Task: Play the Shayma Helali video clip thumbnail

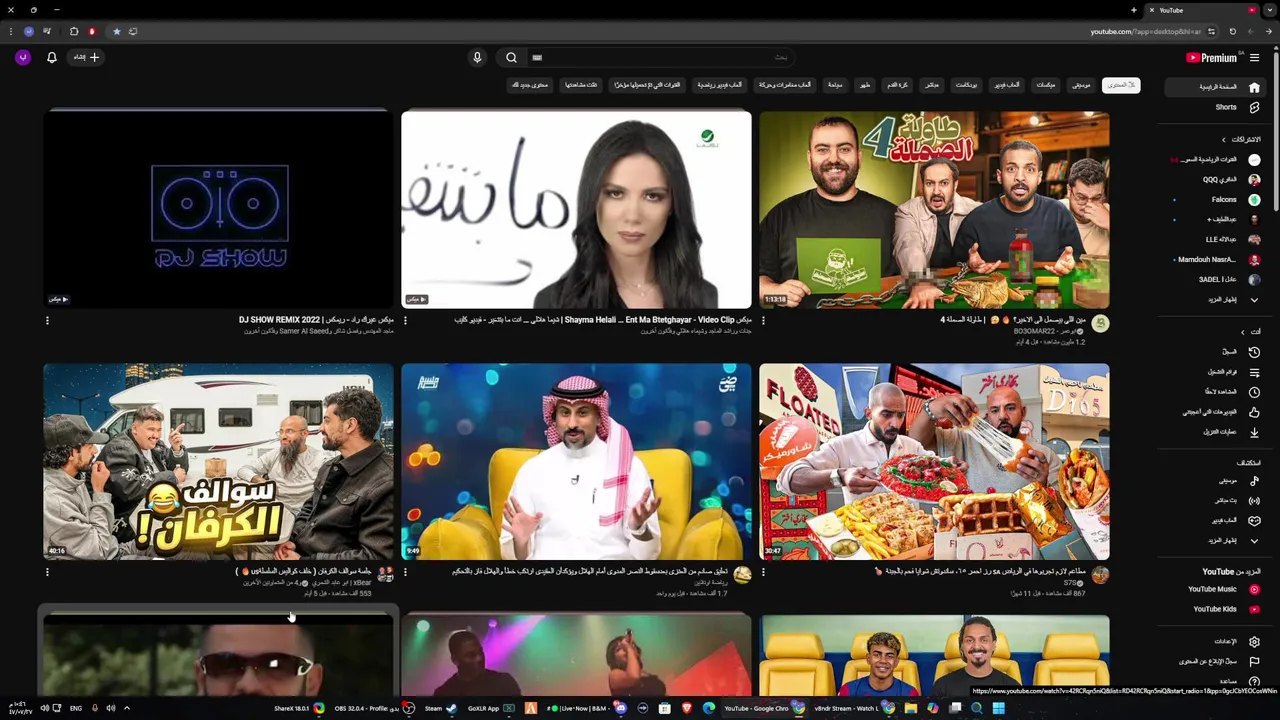Action: click(576, 210)
